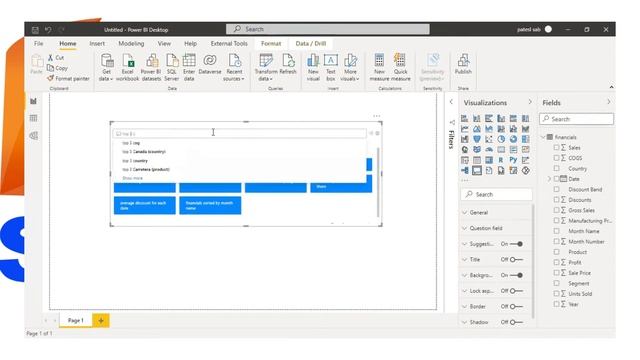Undo the last action in title bar
Screen dimensions: 640x360
pyautogui.click(x=48, y=30)
